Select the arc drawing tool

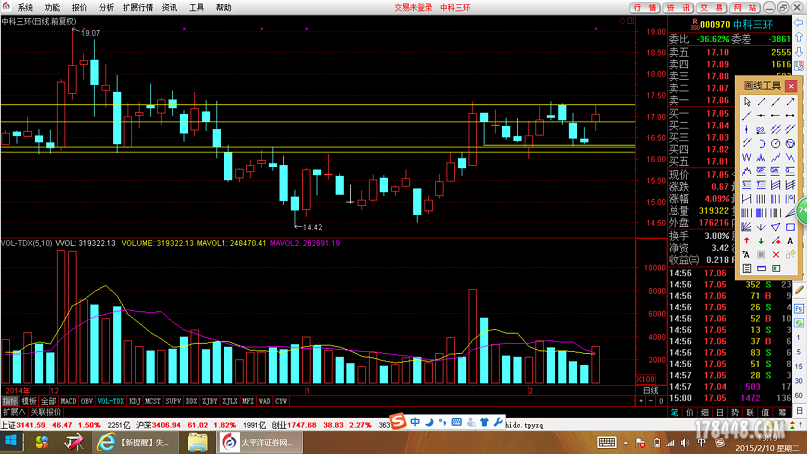[761, 144]
